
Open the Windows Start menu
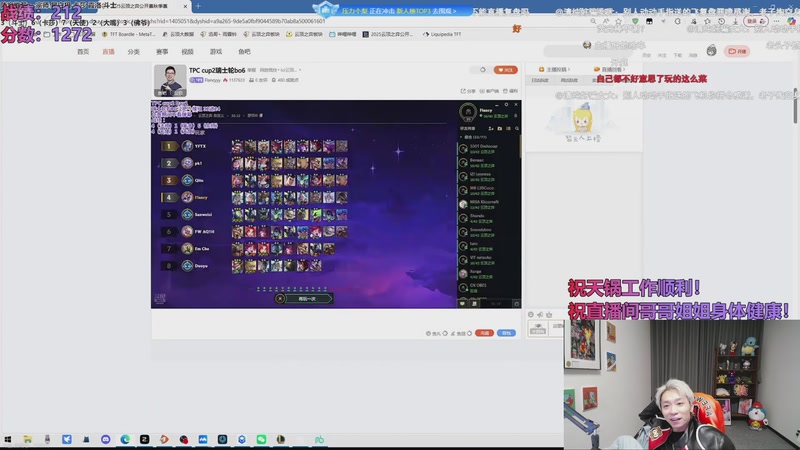click(x=8, y=439)
